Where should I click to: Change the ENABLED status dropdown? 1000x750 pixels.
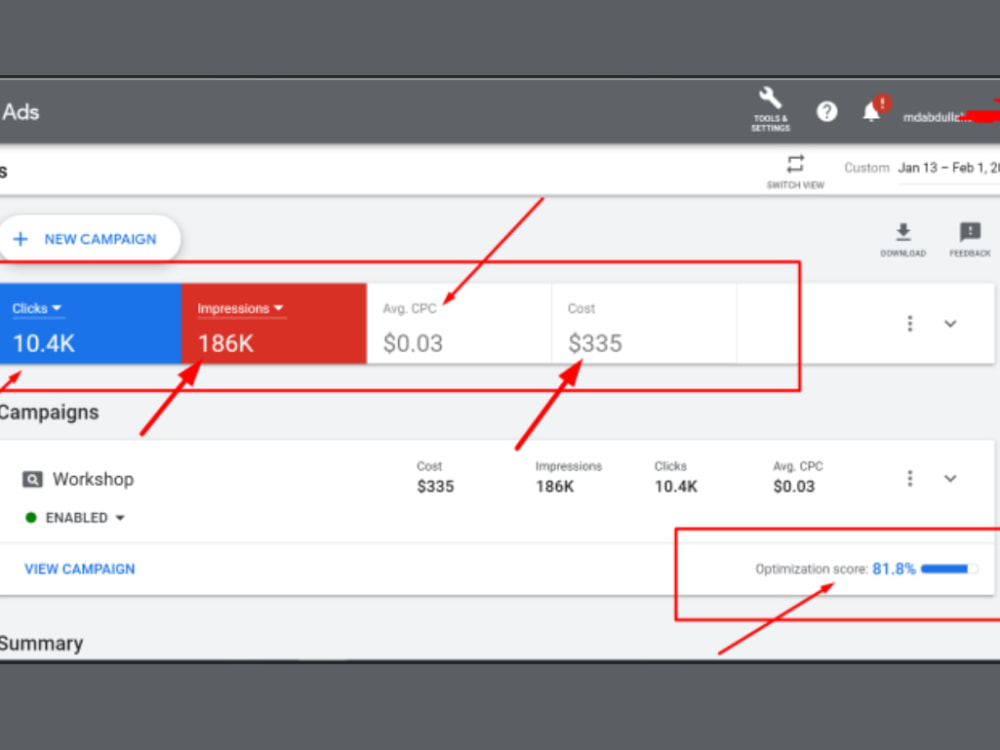tap(84, 517)
